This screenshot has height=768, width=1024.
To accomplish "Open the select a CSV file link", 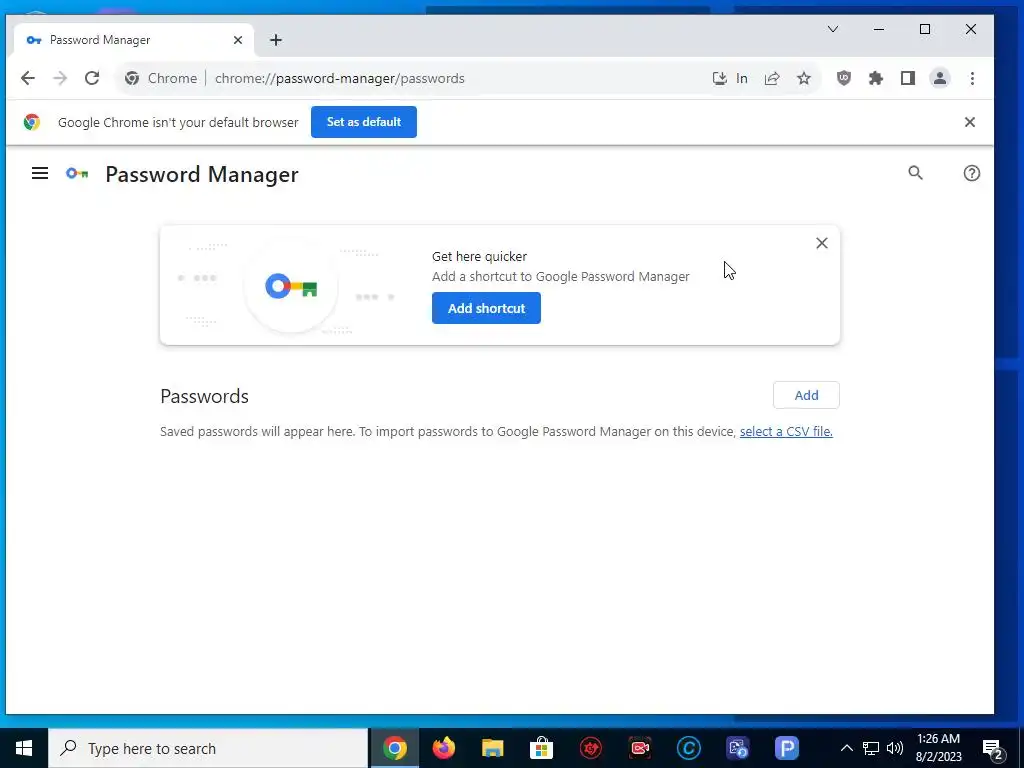I will coord(786,432).
